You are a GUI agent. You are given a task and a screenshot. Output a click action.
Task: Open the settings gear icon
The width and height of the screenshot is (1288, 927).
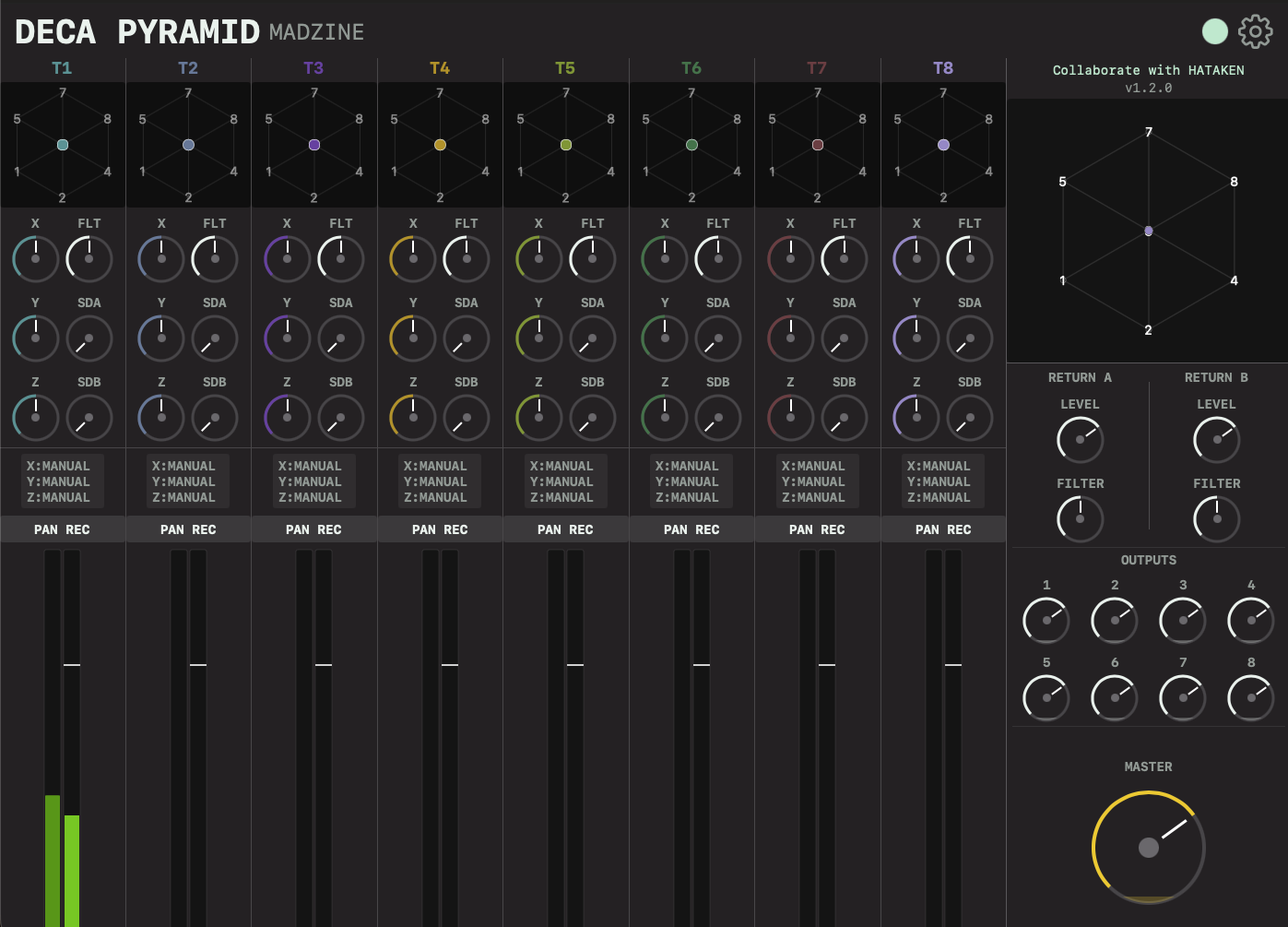click(1255, 31)
